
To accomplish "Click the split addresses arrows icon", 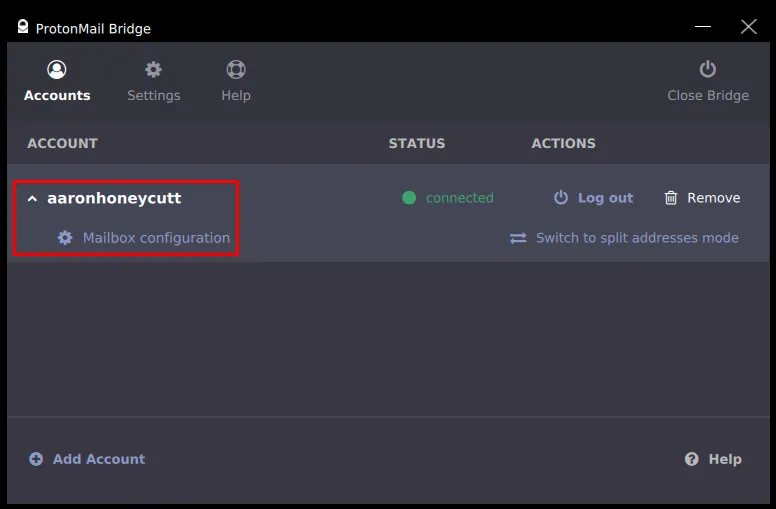I will [x=518, y=238].
